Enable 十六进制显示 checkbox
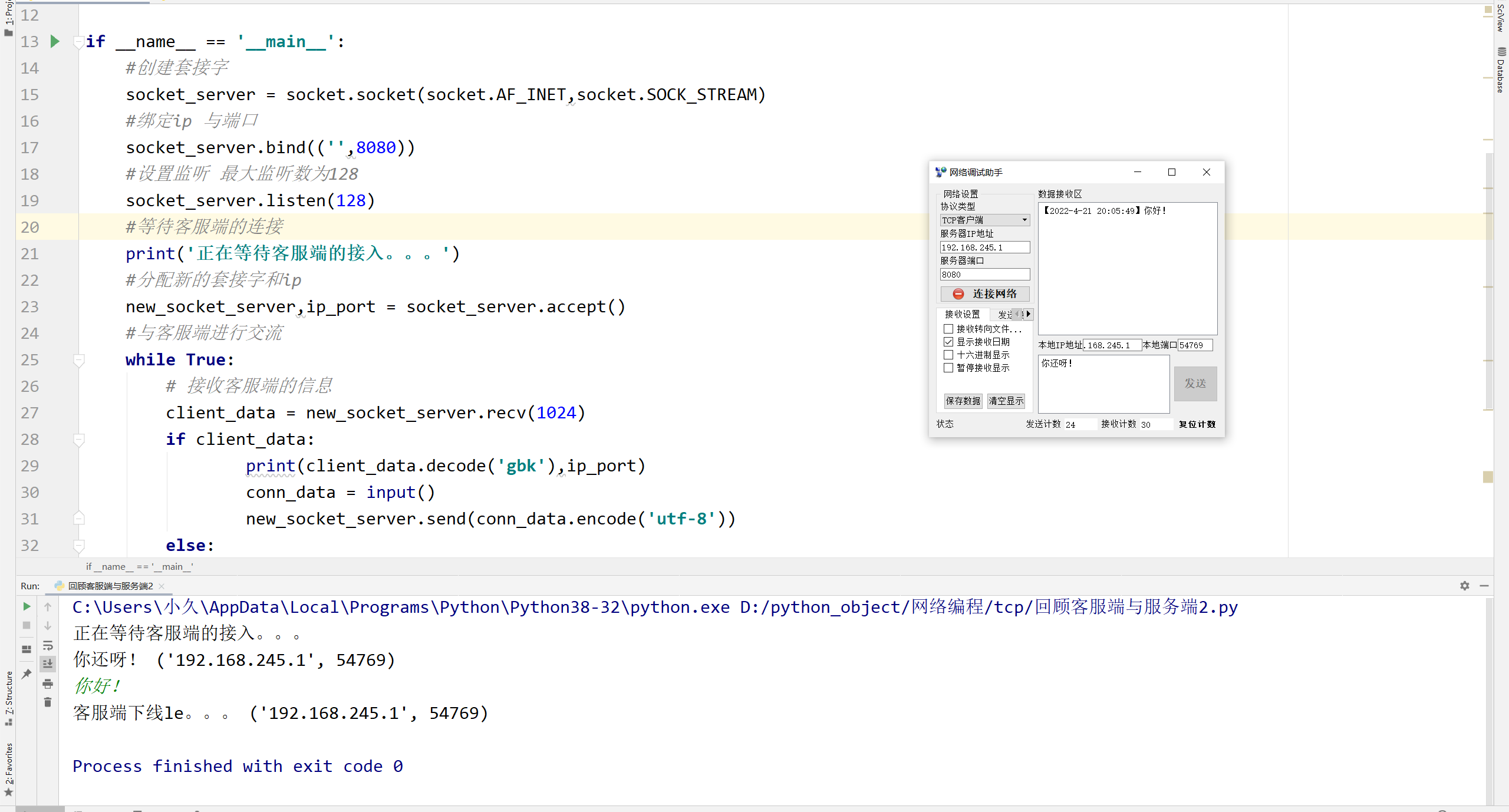Screen dimensions: 1509x812 click(948, 355)
